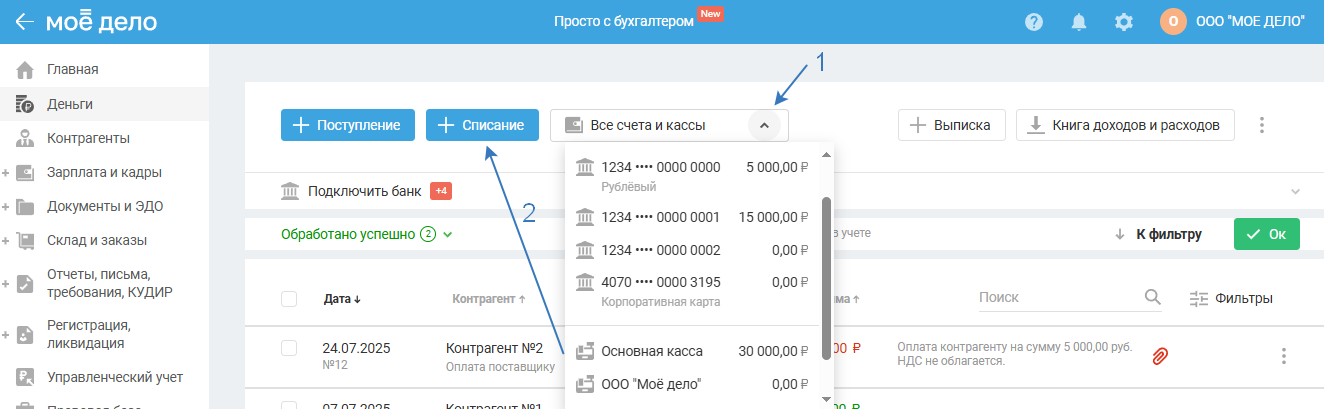
Task: Click the red paperclip attachment icon
Action: point(1161,355)
